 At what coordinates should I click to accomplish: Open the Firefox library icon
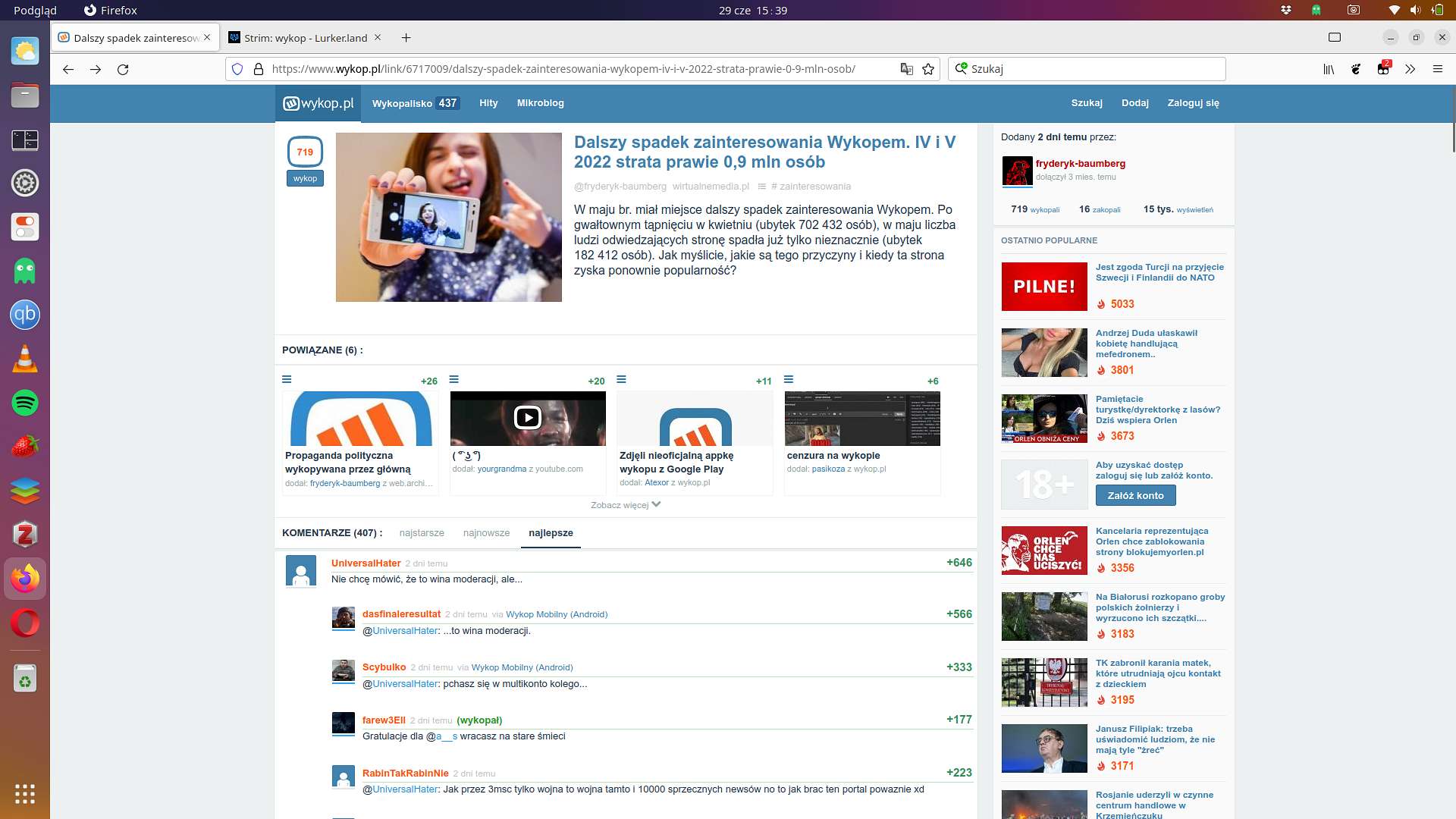coord(1329,69)
